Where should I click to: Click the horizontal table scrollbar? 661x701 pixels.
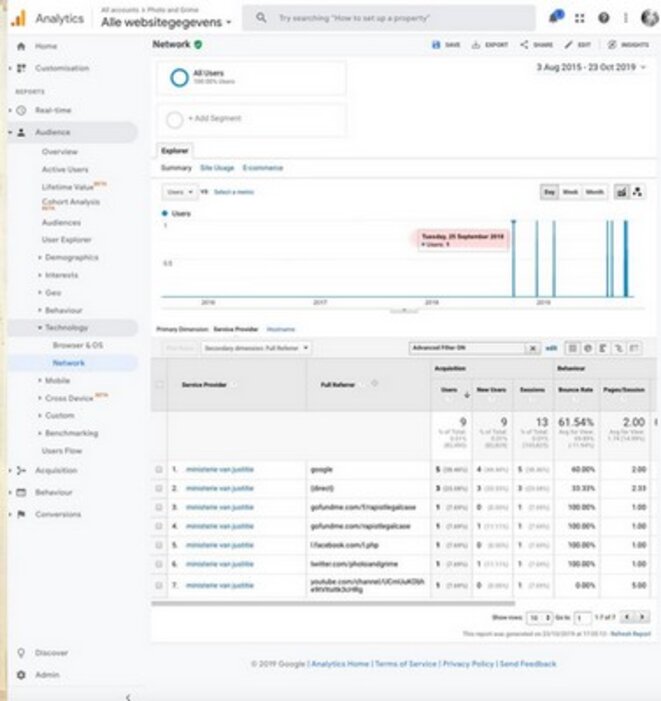pyautogui.click(x=333, y=604)
